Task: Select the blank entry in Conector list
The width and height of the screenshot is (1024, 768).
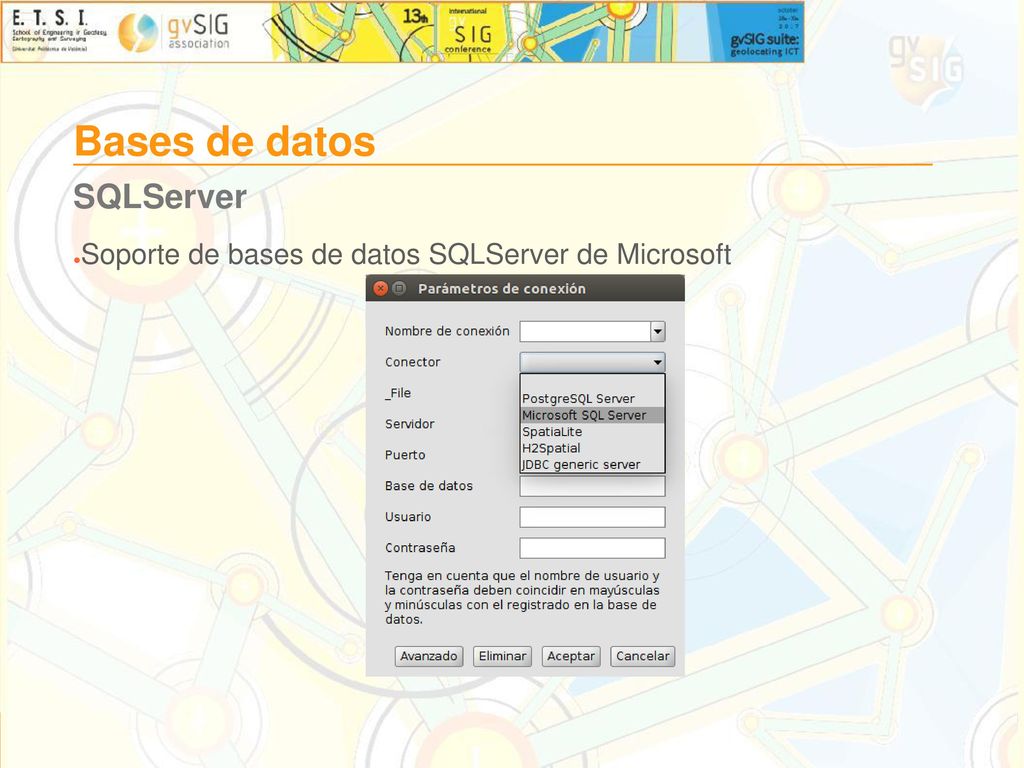Action: point(592,382)
